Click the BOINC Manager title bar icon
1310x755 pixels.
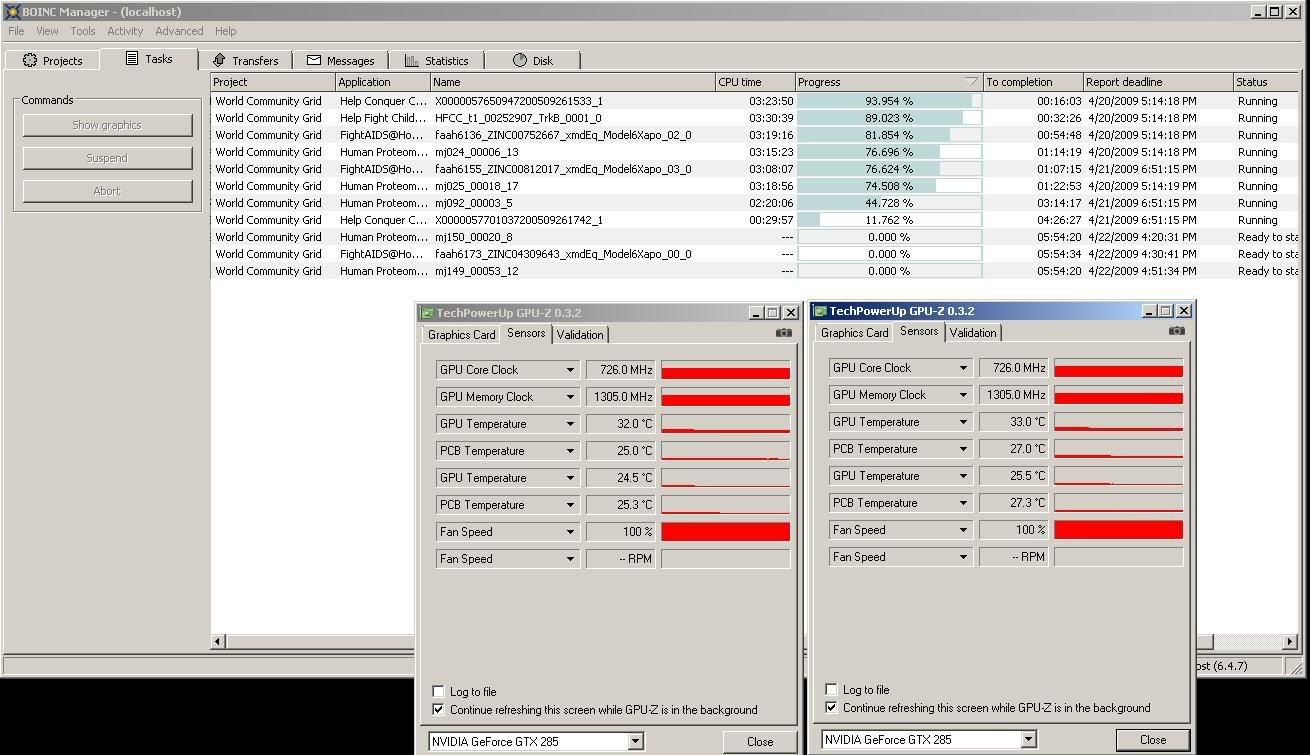coord(11,11)
